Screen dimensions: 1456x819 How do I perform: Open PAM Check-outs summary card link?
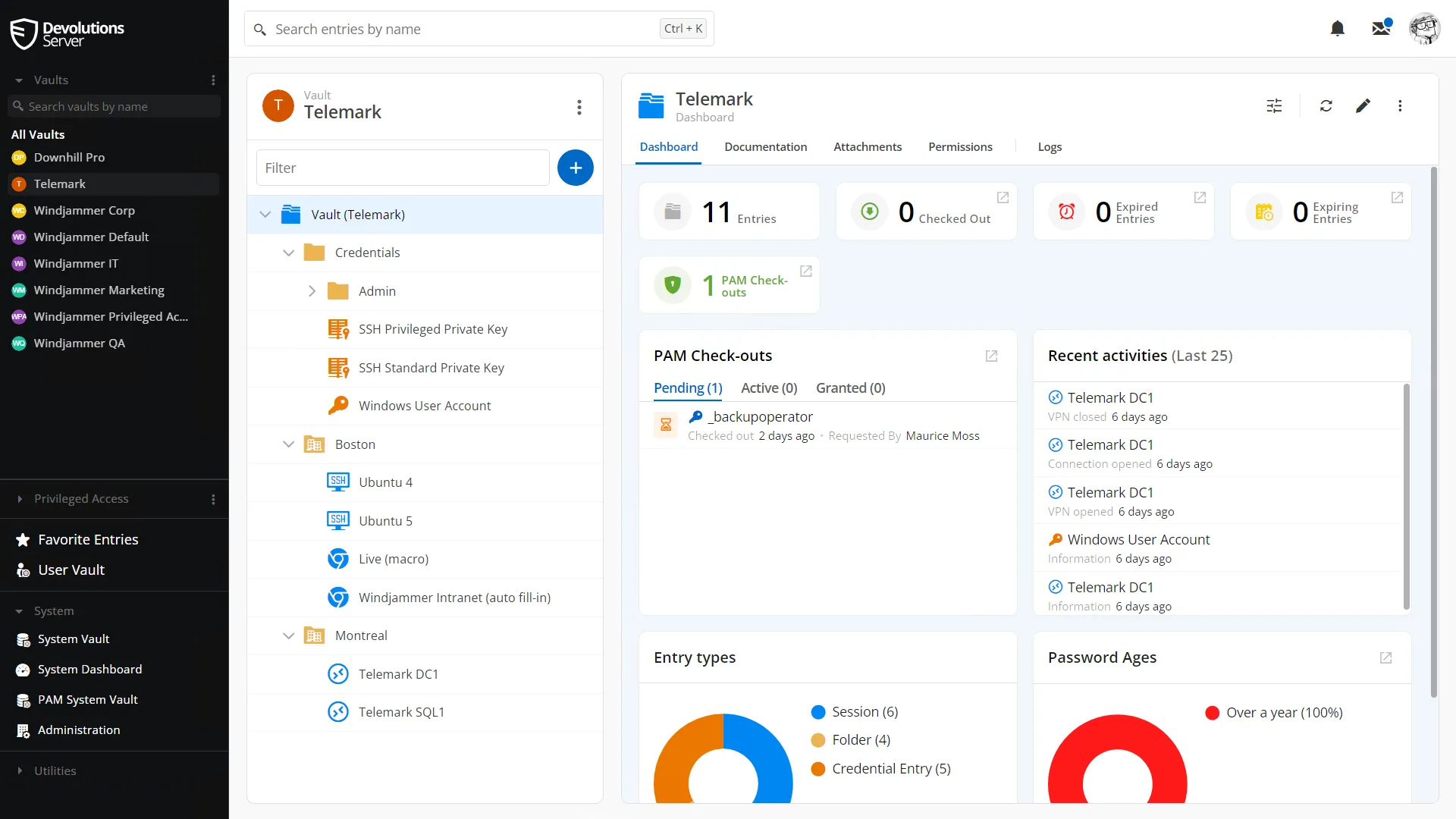point(806,271)
